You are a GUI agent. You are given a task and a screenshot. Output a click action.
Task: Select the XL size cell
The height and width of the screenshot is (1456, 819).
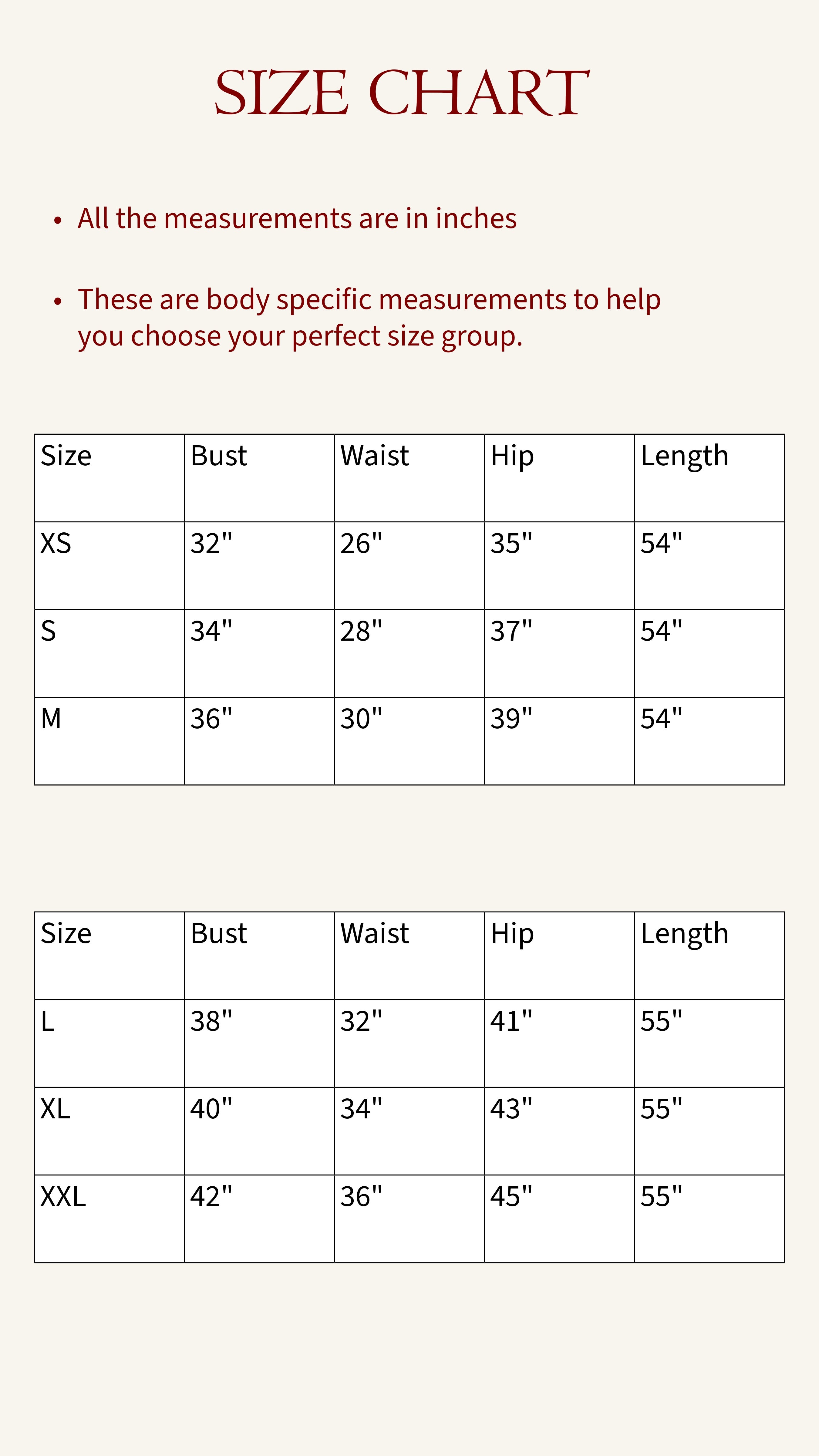tap(109, 1131)
